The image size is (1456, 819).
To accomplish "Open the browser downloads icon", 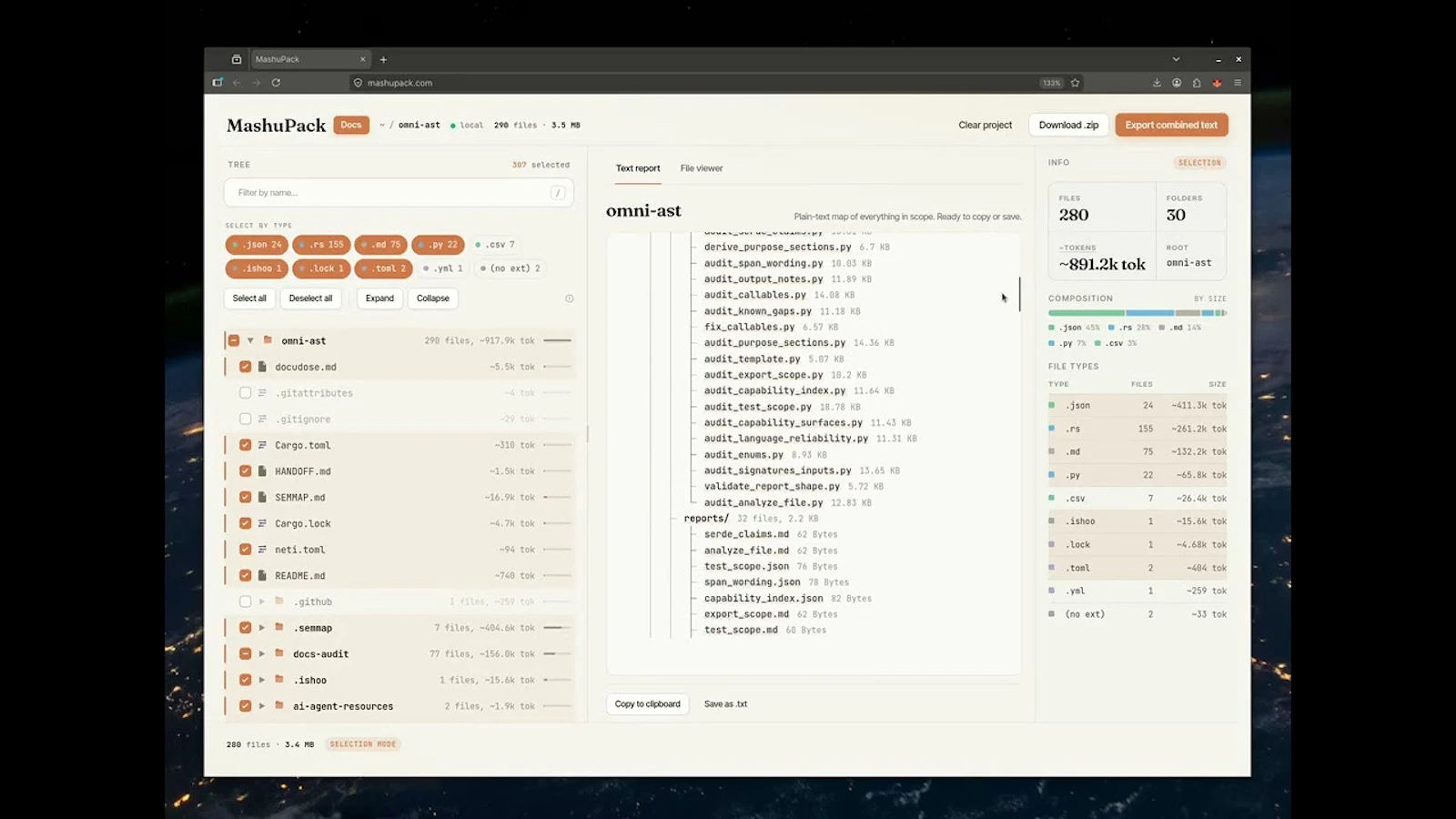I will click(1157, 83).
